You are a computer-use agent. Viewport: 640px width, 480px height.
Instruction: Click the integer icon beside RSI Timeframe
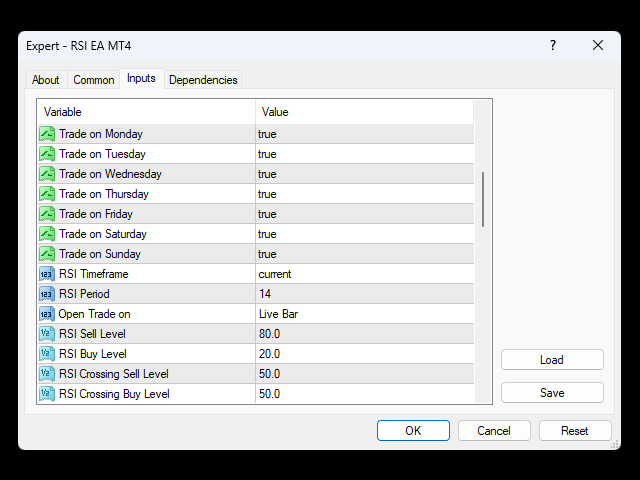(x=47, y=274)
